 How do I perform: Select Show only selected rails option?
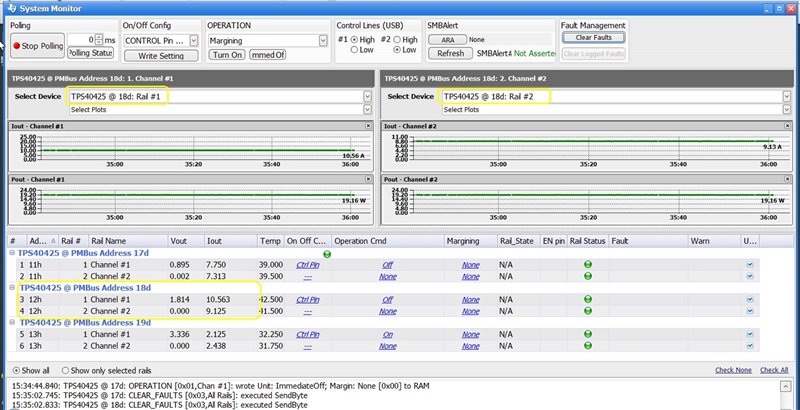point(65,371)
